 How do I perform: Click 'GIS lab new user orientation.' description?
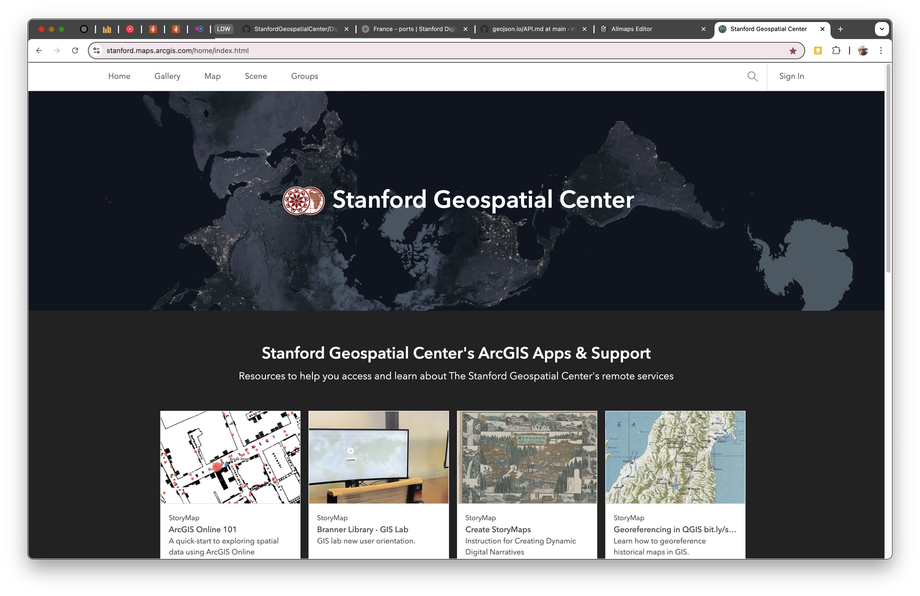(x=366, y=541)
